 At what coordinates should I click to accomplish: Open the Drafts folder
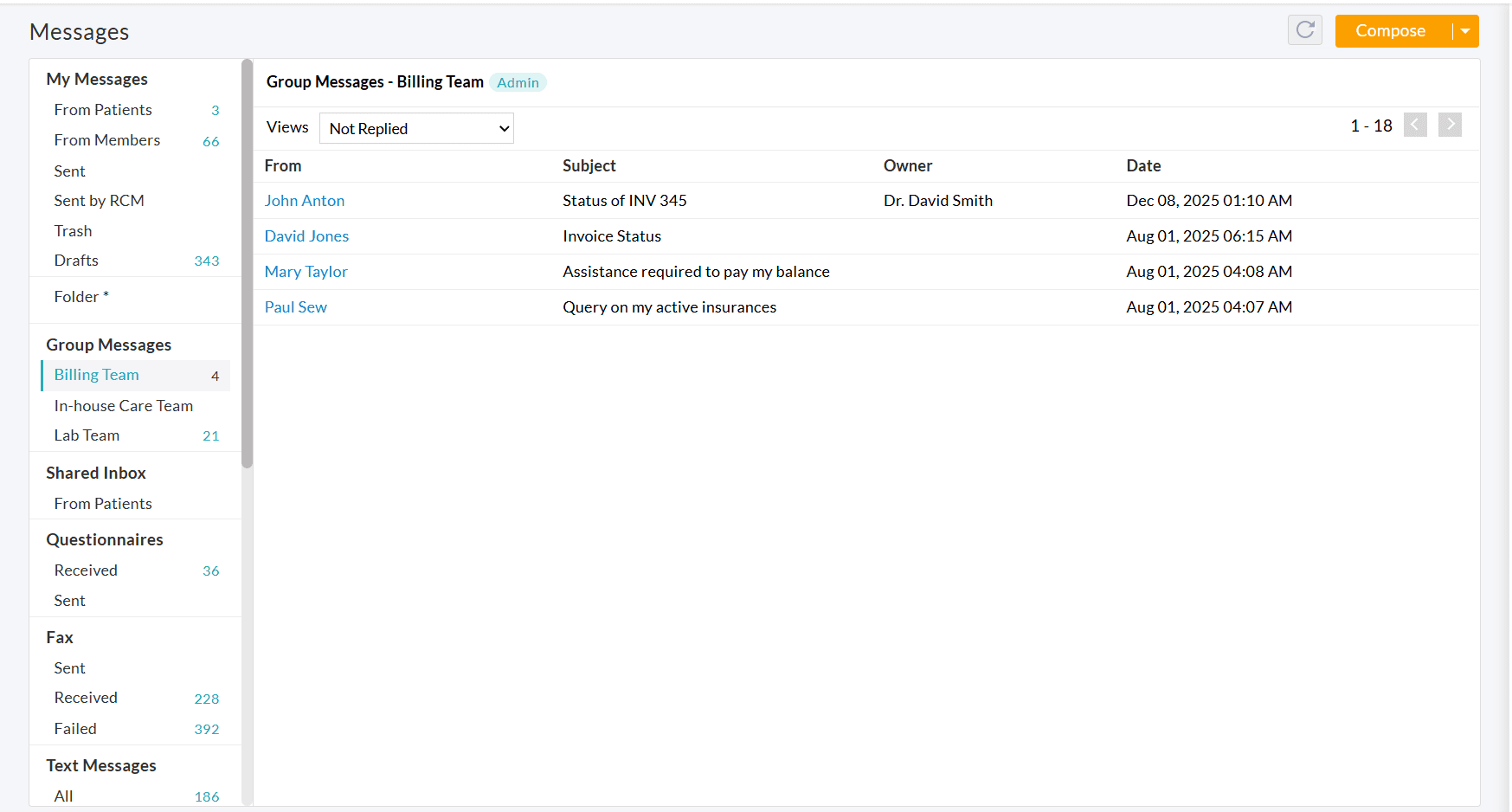click(x=76, y=261)
